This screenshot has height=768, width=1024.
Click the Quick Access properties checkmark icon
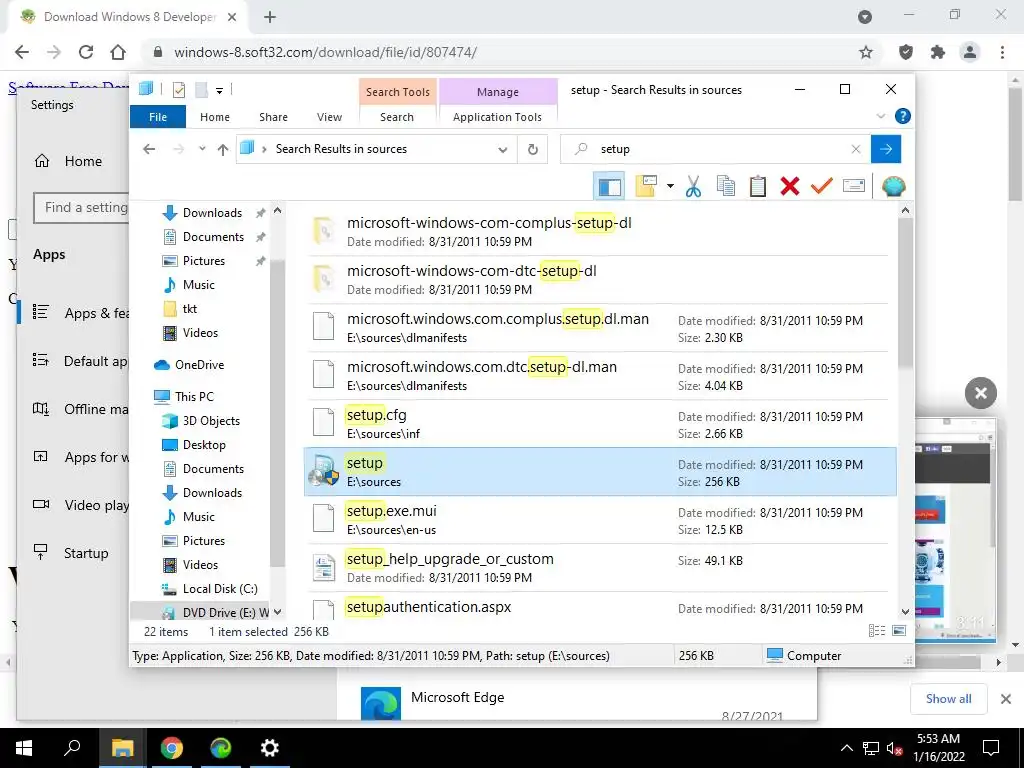coord(178,90)
